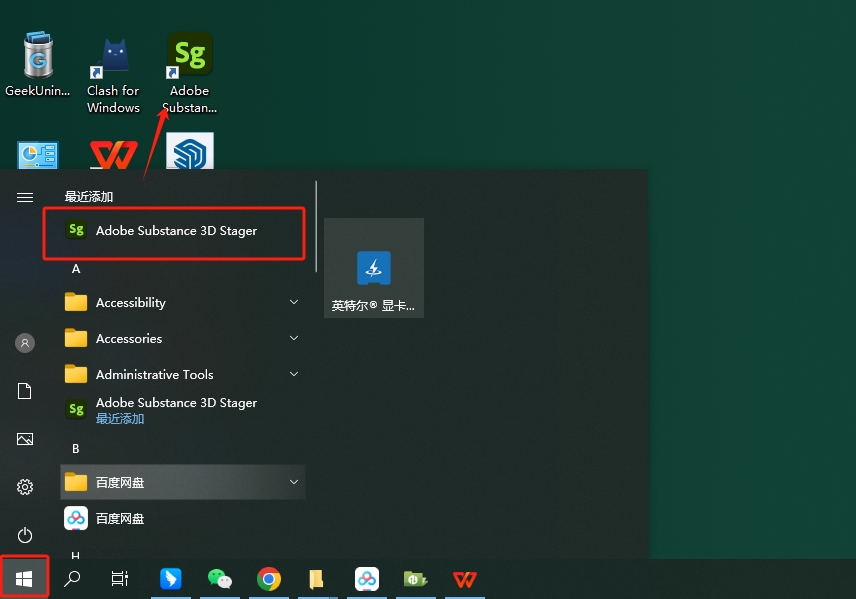Image resolution: width=856 pixels, height=599 pixels.
Task: Click the letter A section header
Action: click(76, 269)
